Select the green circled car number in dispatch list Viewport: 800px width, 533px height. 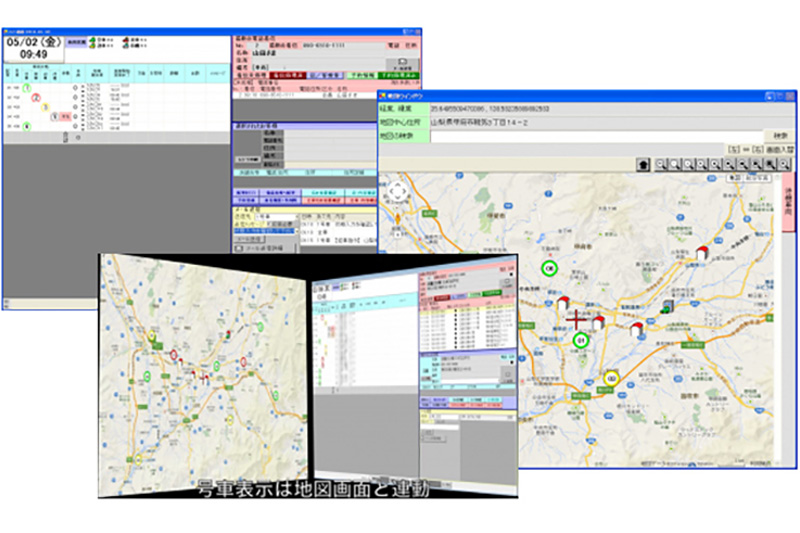tap(28, 86)
